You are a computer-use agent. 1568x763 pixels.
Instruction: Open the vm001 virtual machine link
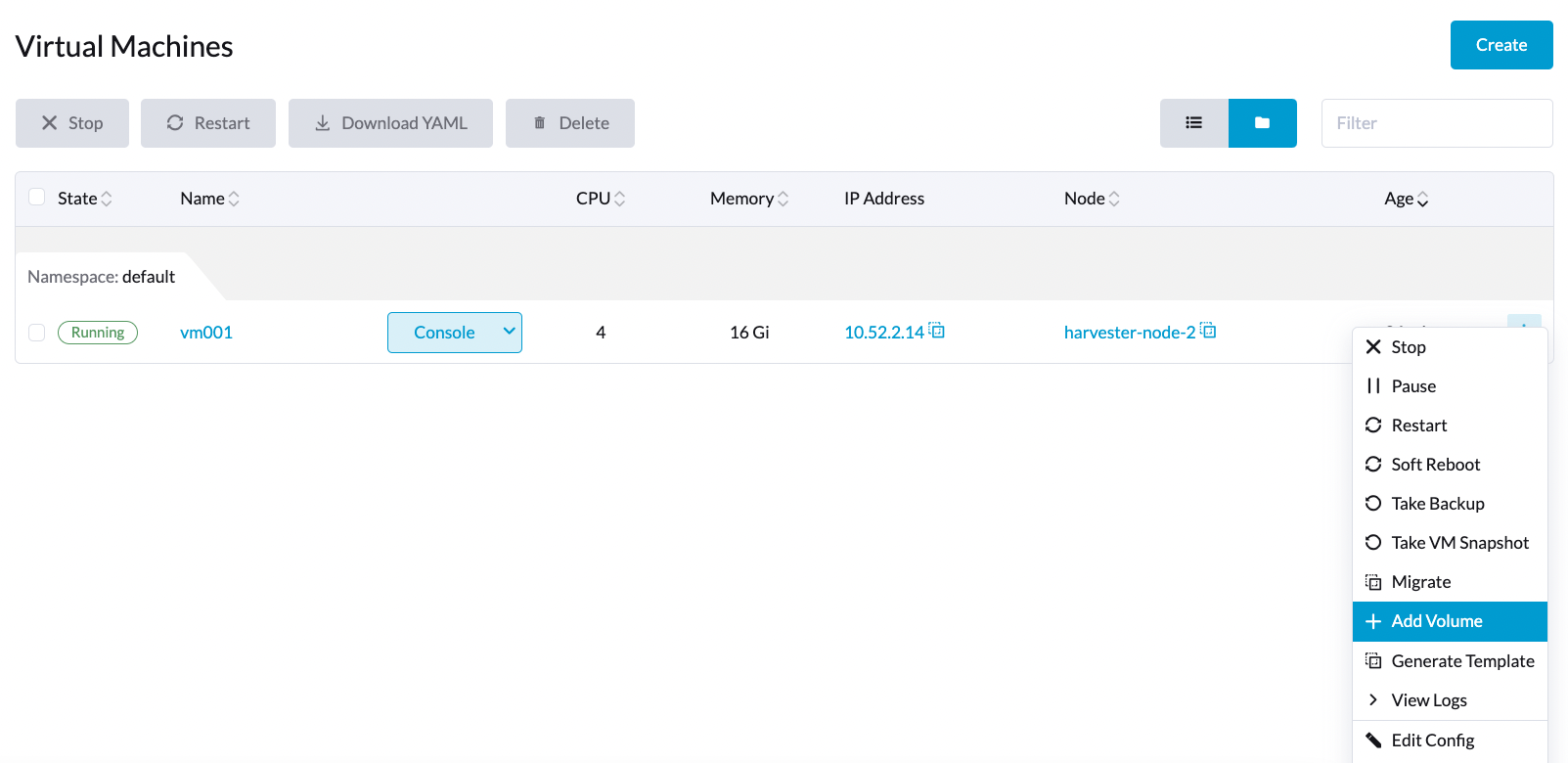click(206, 333)
